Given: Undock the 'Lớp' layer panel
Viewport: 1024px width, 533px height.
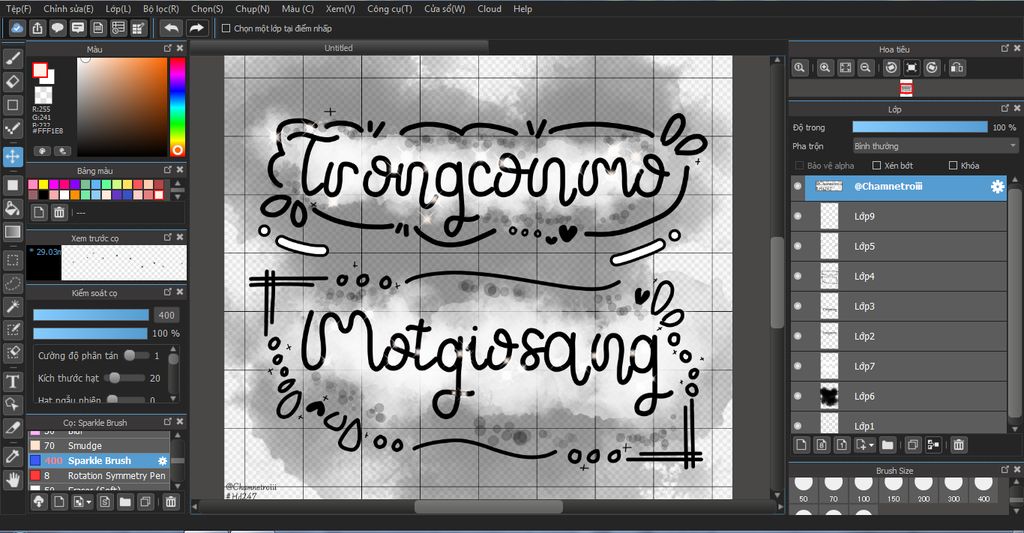Looking at the screenshot, I should pyautogui.click(x=1005, y=108).
